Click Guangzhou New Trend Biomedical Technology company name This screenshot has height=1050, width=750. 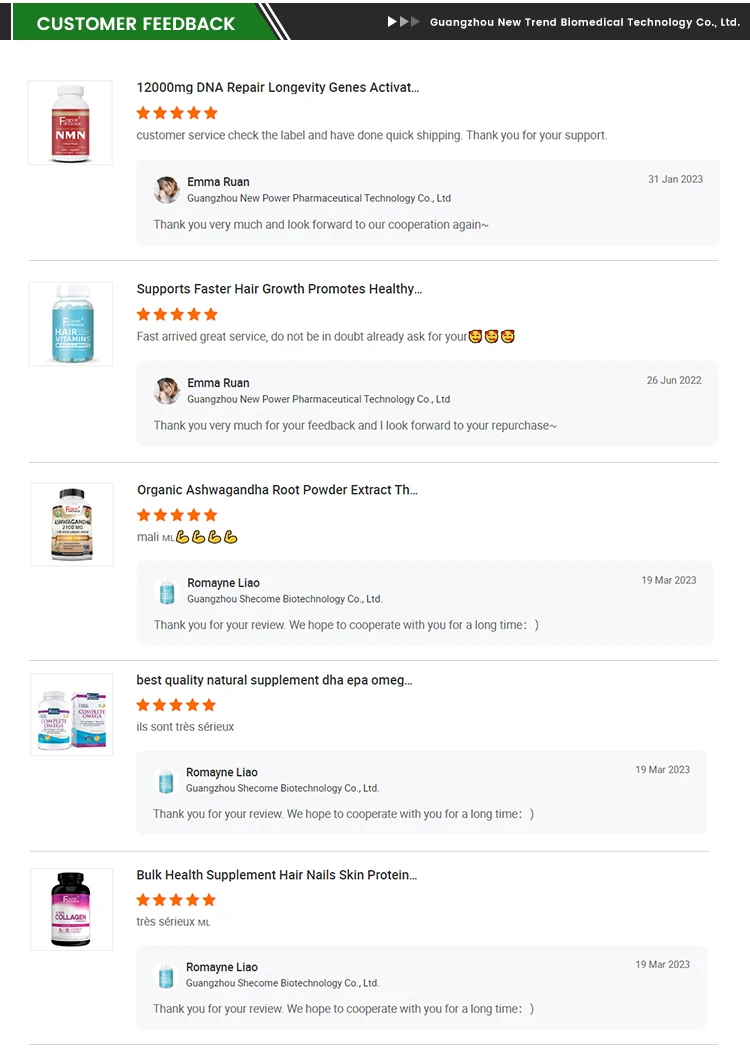click(x=584, y=22)
